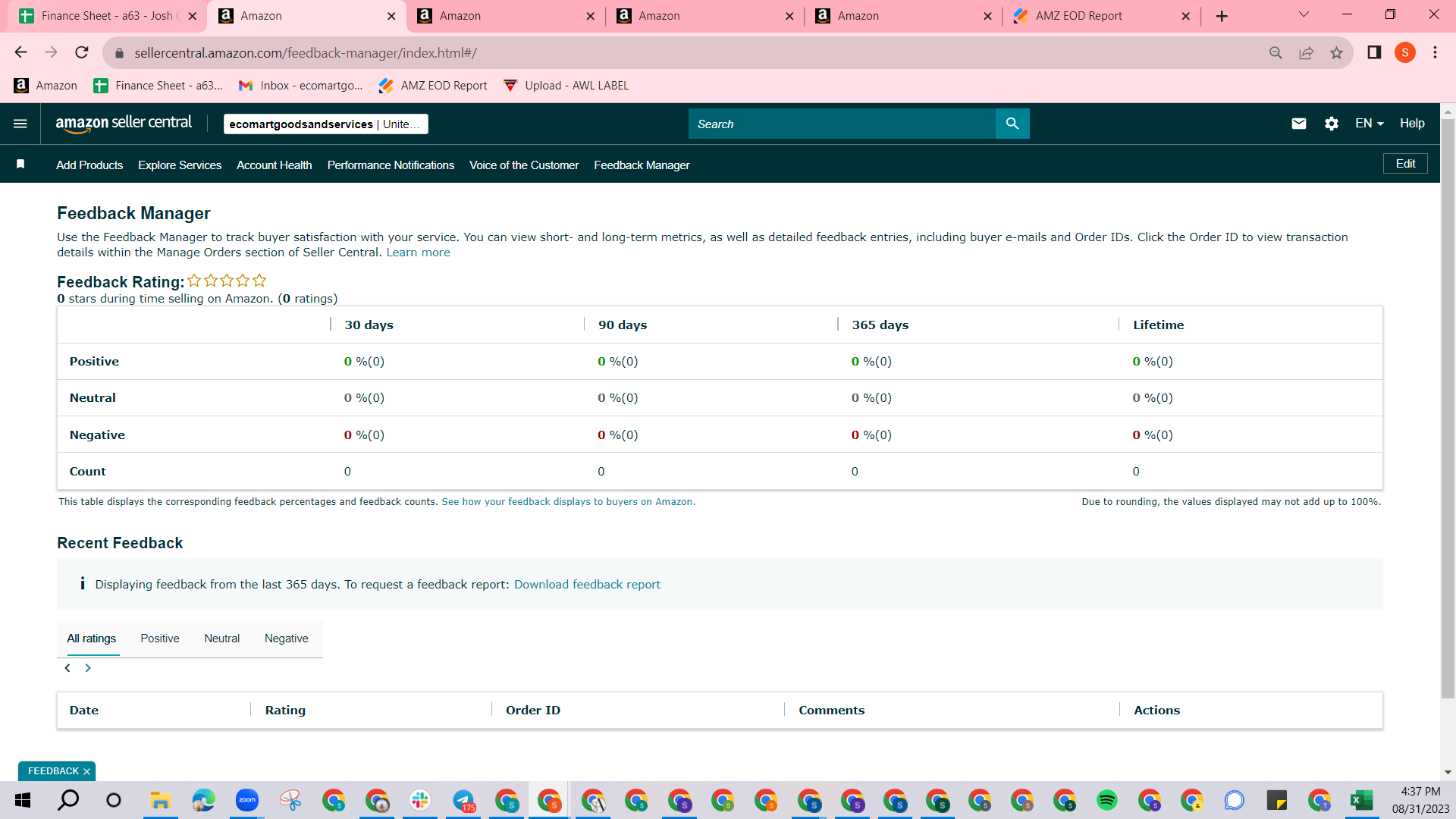The image size is (1456, 819).
Task: Open Windows taskbar search
Action: 69,800
